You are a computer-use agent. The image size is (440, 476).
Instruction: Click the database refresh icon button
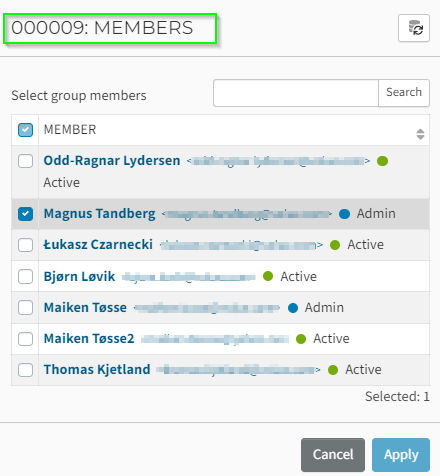[414, 28]
